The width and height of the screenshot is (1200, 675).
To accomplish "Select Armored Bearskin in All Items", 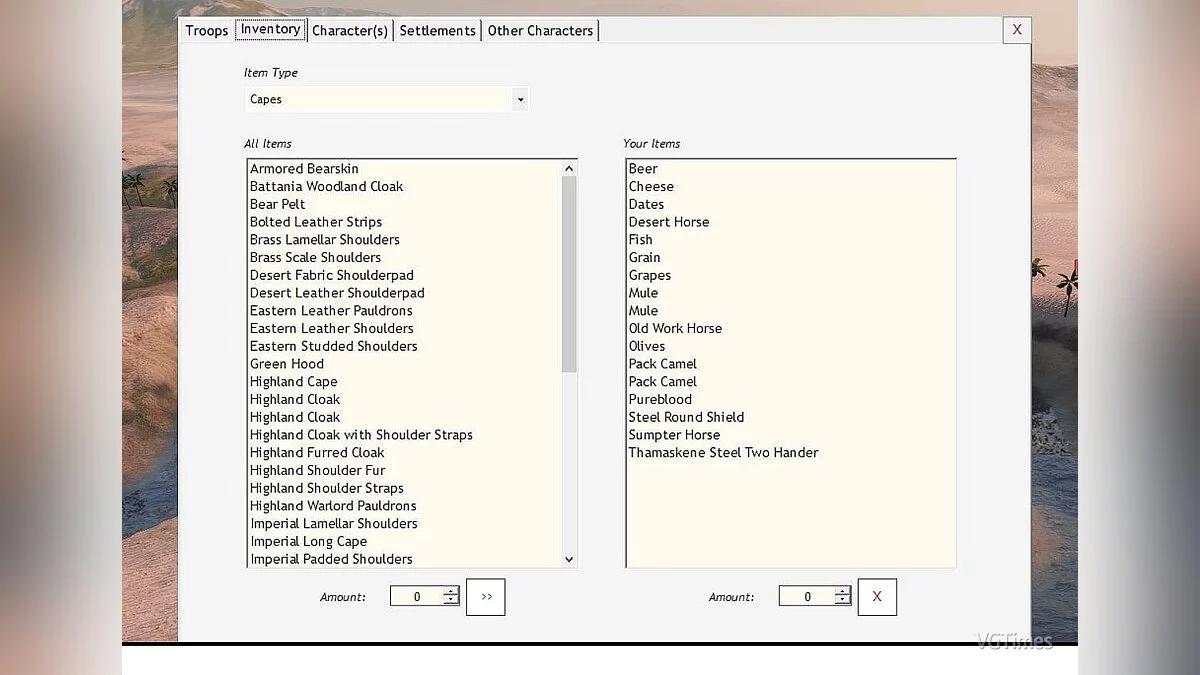I will (x=304, y=169).
